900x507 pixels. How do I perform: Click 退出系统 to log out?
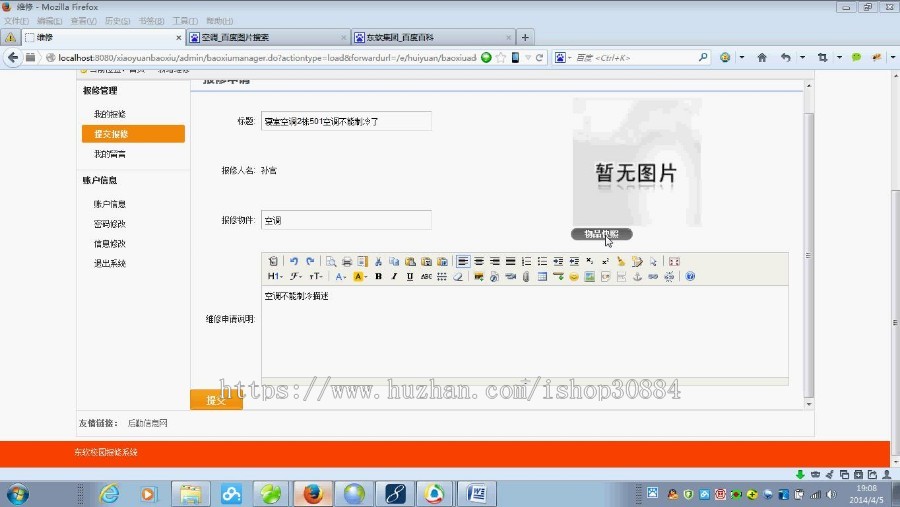110,264
